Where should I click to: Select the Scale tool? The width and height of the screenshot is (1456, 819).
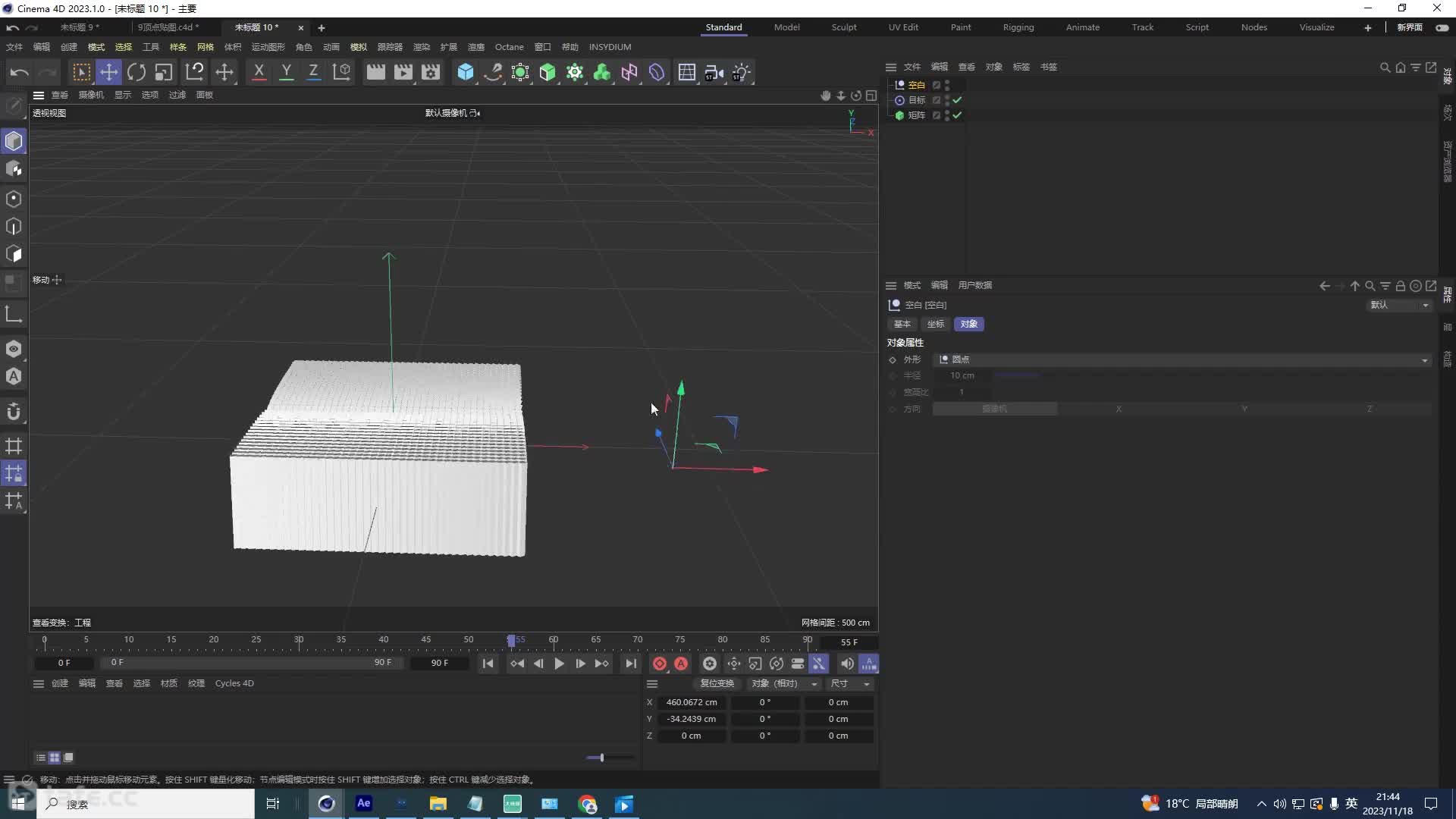pos(164,72)
